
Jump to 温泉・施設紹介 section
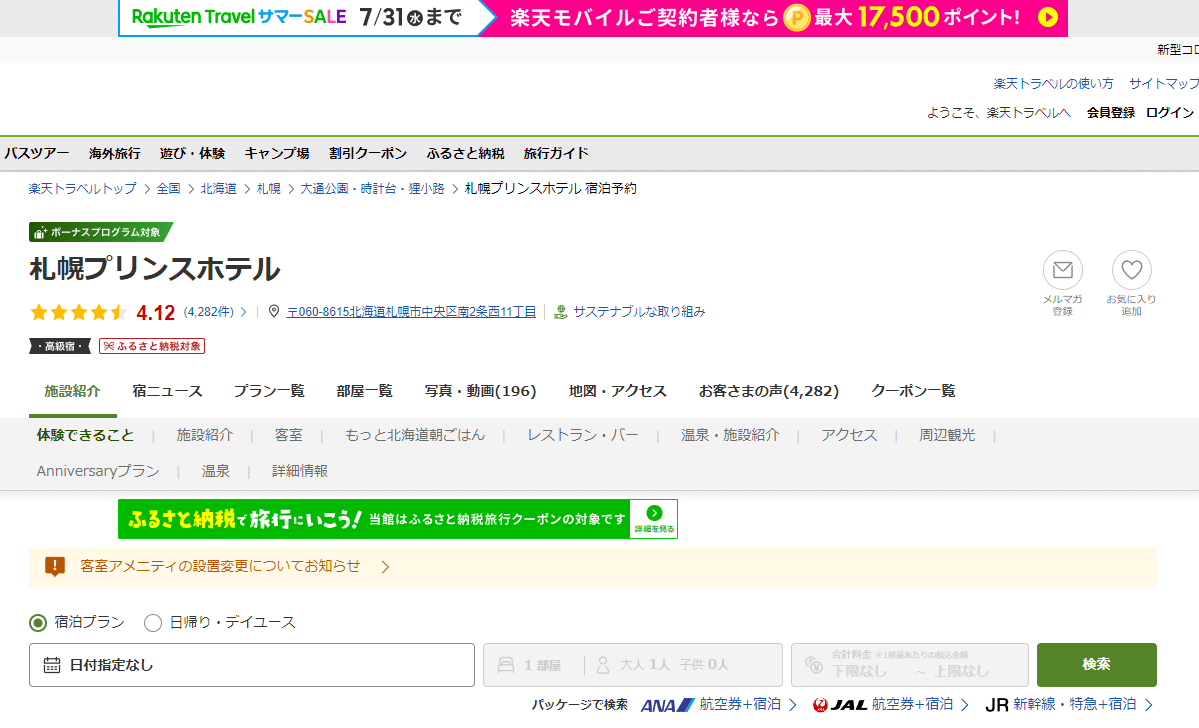tap(730, 435)
